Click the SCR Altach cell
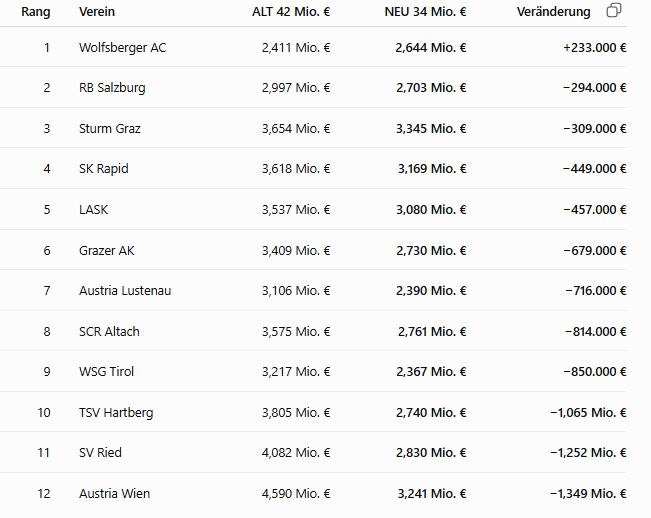 [109, 332]
